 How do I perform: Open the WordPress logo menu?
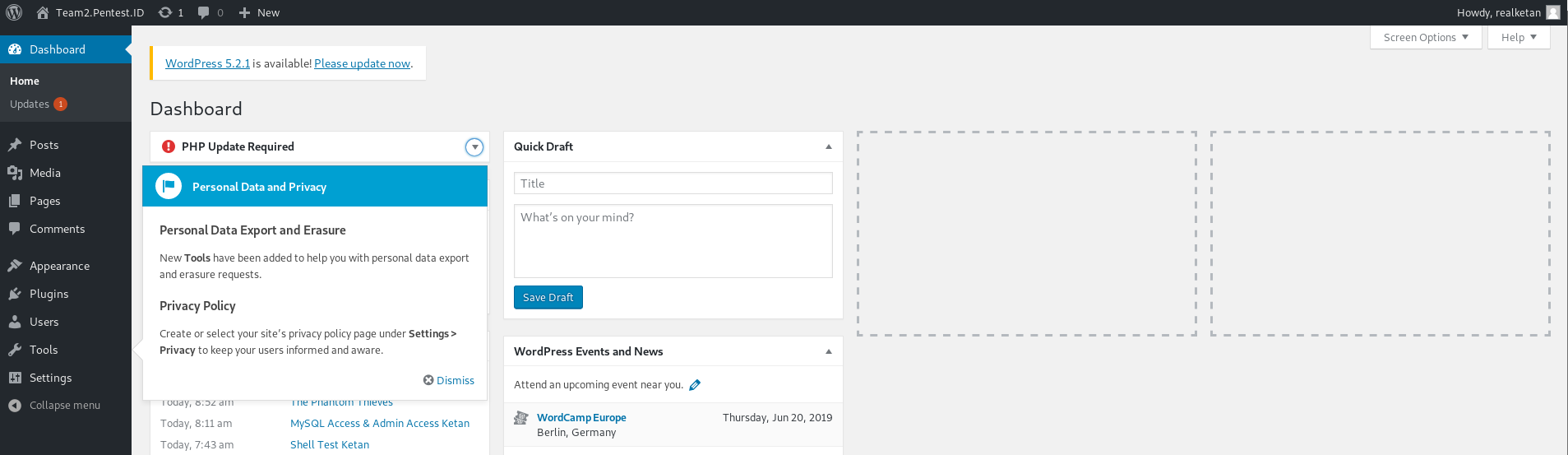(x=14, y=12)
